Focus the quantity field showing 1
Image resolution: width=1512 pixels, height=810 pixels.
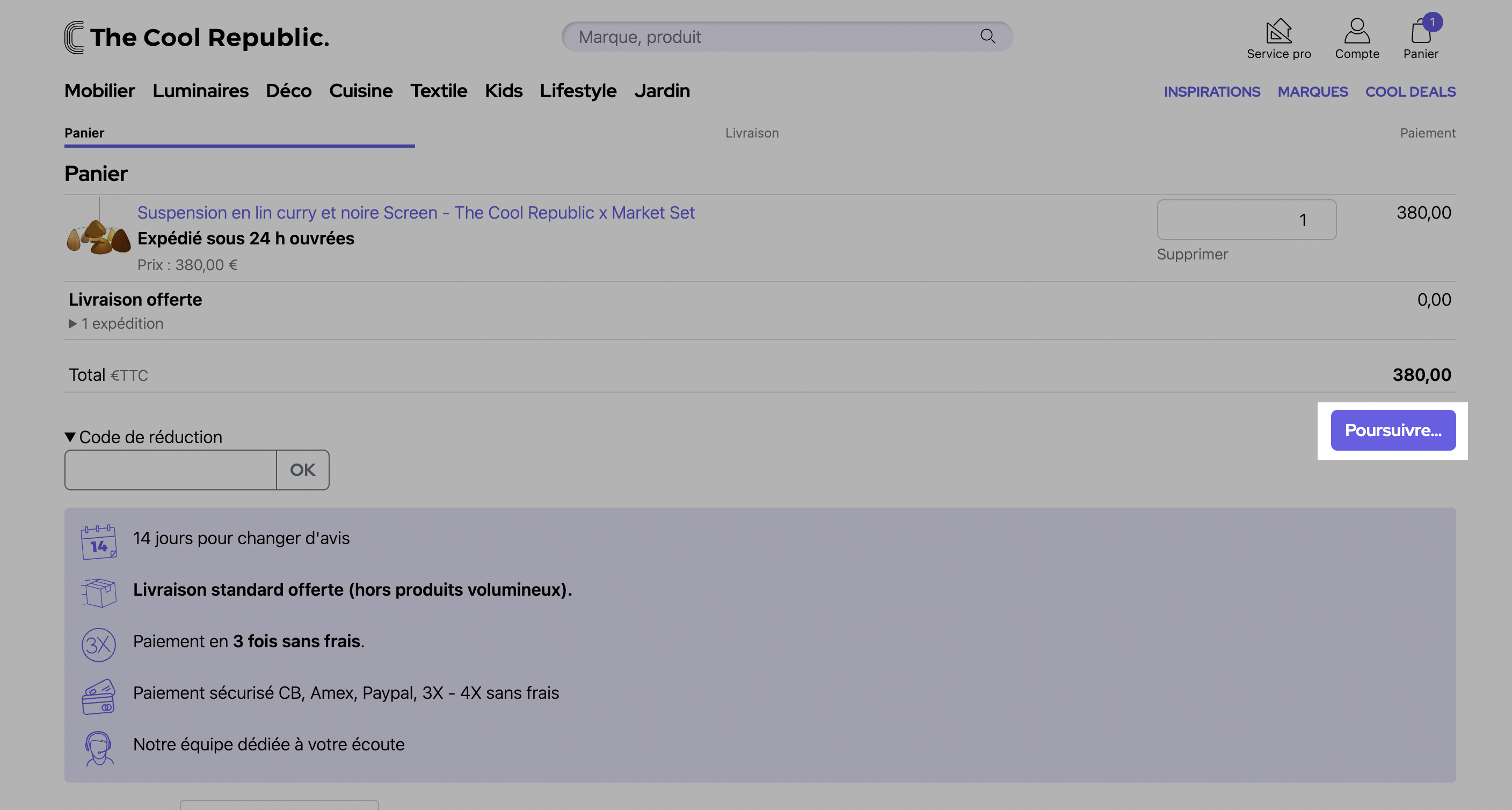tap(1247, 220)
